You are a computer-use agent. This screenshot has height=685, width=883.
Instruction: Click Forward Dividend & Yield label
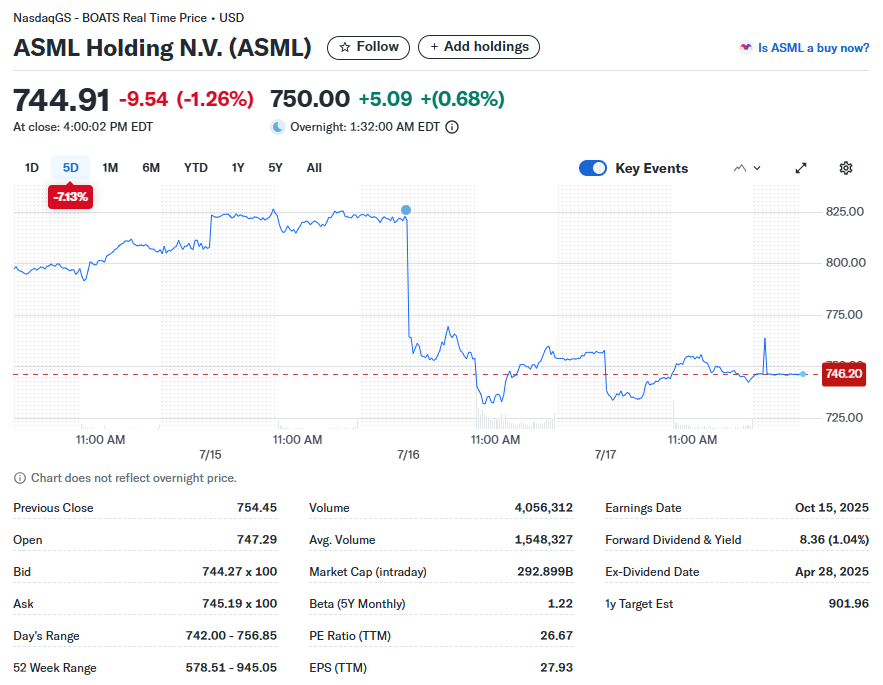tap(673, 540)
